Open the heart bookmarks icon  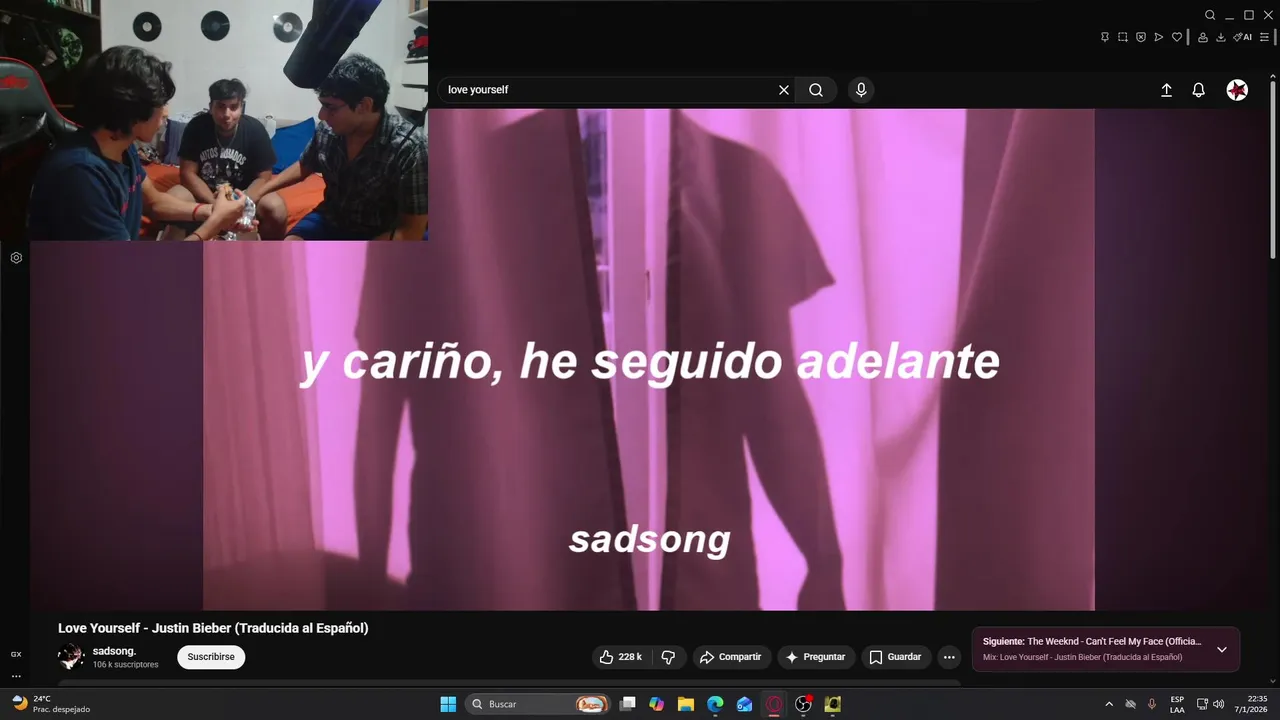pyautogui.click(x=1177, y=37)
